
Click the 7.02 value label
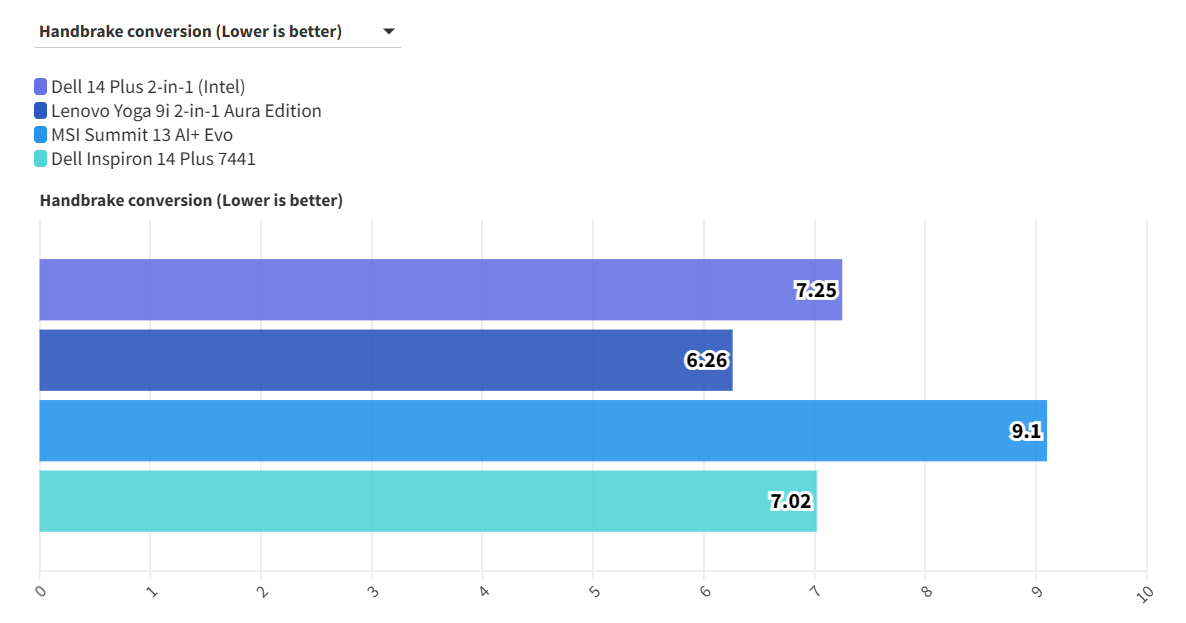click(790, 502)
